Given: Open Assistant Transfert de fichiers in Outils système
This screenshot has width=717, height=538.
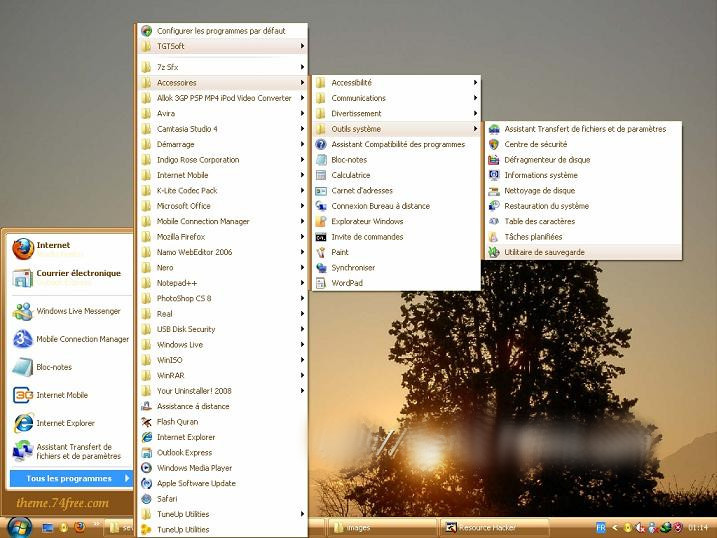Looking at the screenshot, I should [x=583, y=129].
